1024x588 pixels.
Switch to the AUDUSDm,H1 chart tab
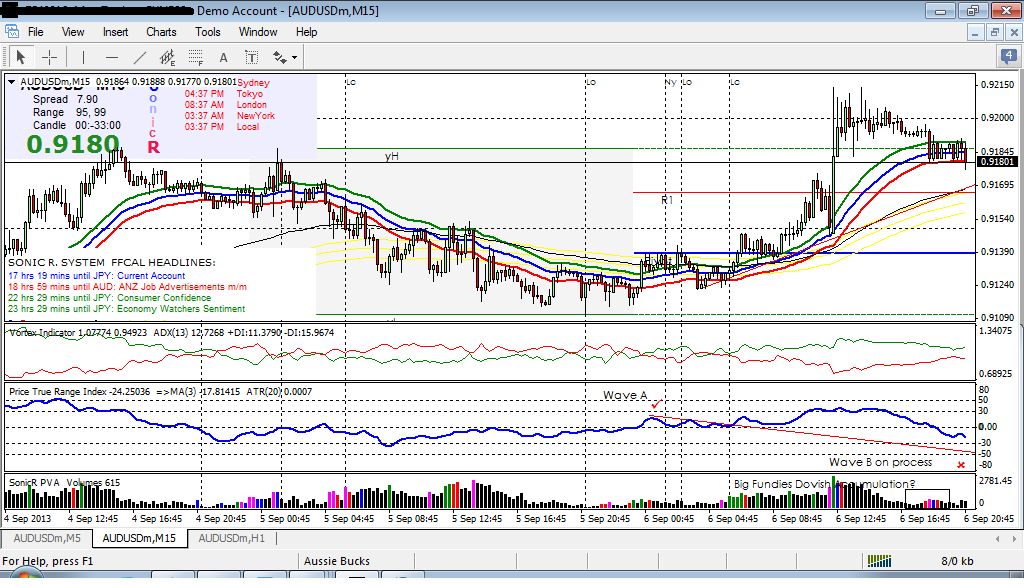(x=231, y=538)
